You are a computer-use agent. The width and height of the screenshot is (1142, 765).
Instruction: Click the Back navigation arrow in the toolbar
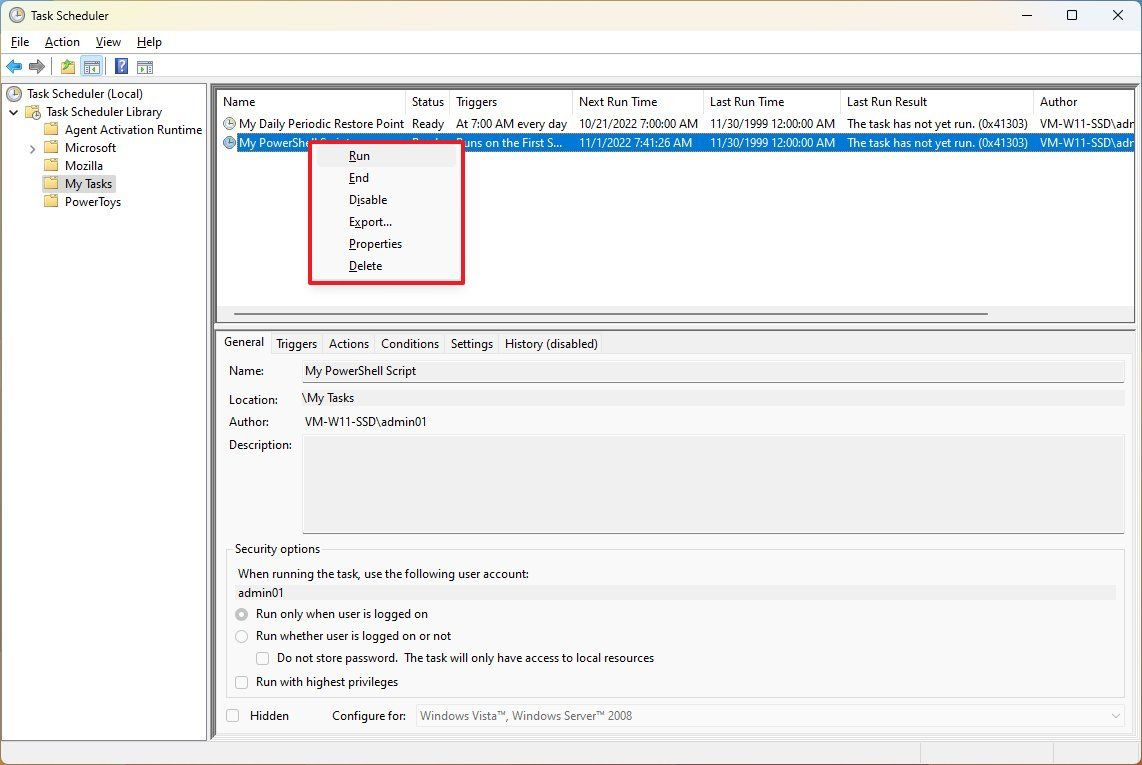14,66
